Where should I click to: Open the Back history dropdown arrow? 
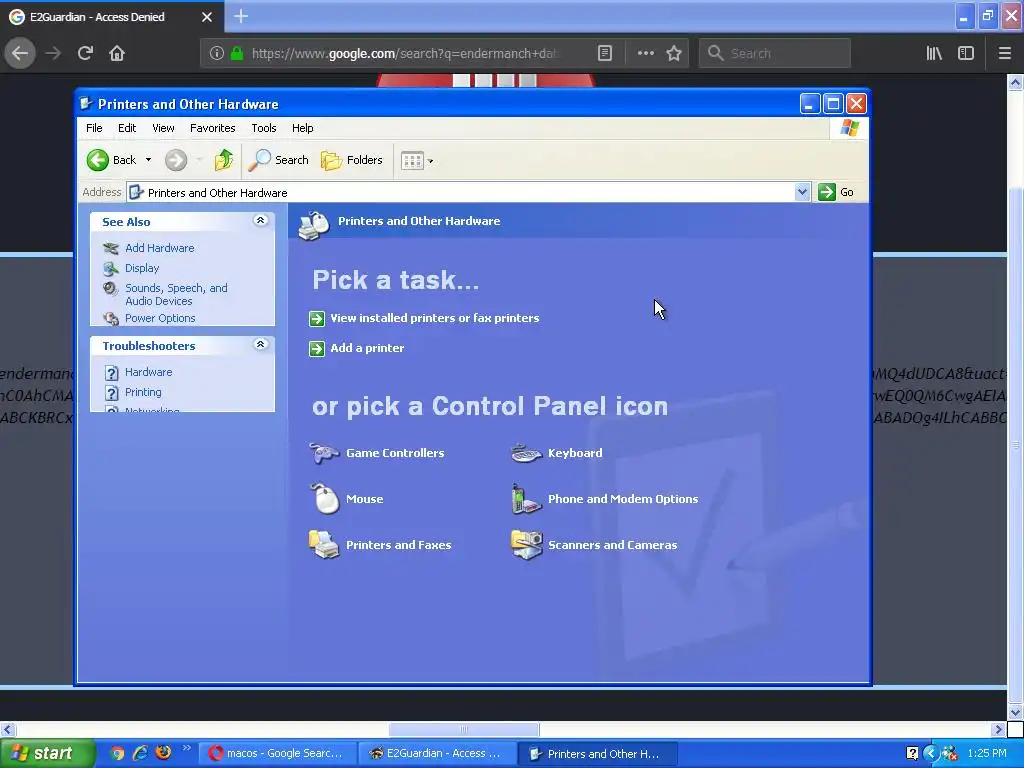point(148,160)
